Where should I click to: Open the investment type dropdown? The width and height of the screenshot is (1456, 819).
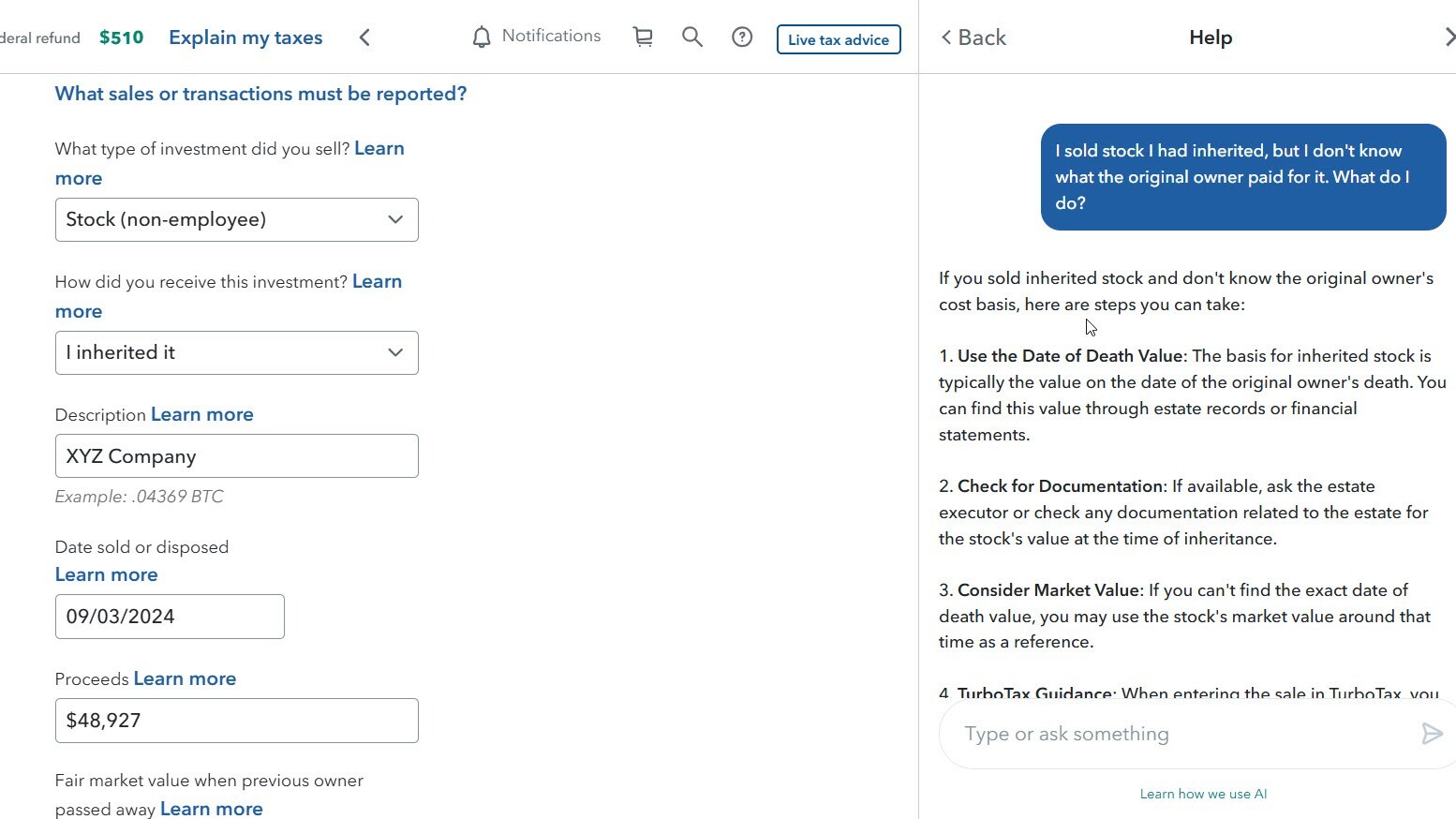tap(236, 219)
